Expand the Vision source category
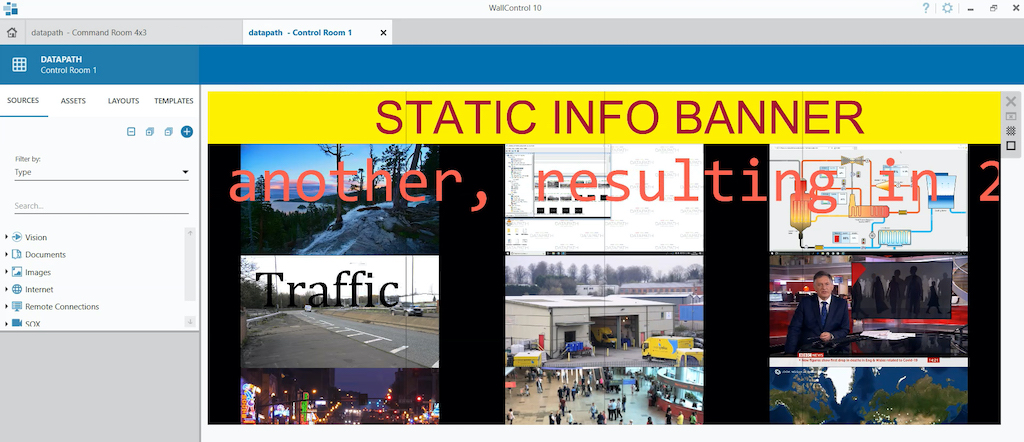Screen dimensions: 1024x442 (7, 238)
